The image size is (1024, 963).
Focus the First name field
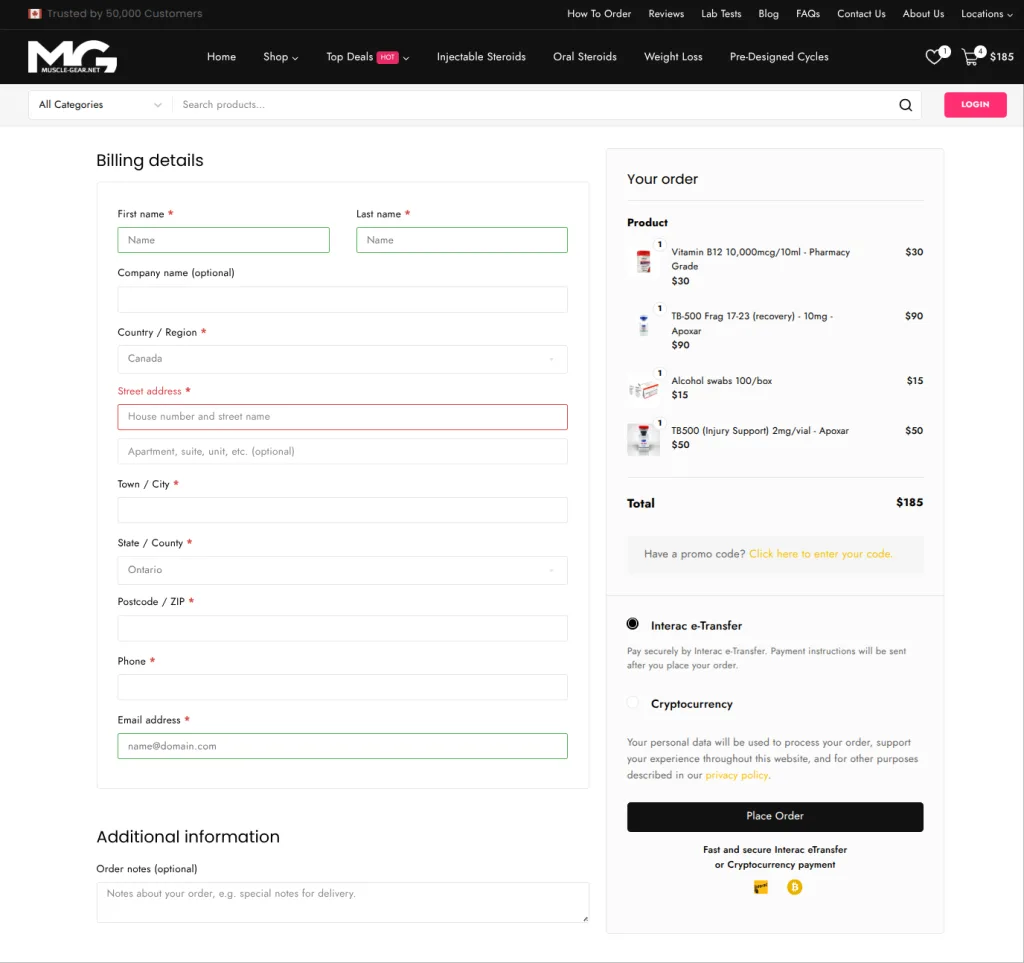[223, 240]
